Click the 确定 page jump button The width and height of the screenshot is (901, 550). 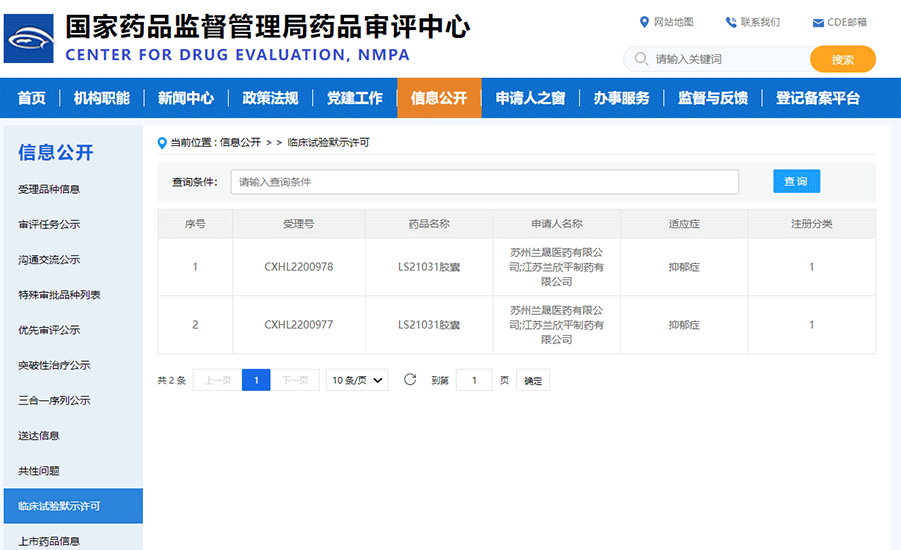click(x=533, y=381)
